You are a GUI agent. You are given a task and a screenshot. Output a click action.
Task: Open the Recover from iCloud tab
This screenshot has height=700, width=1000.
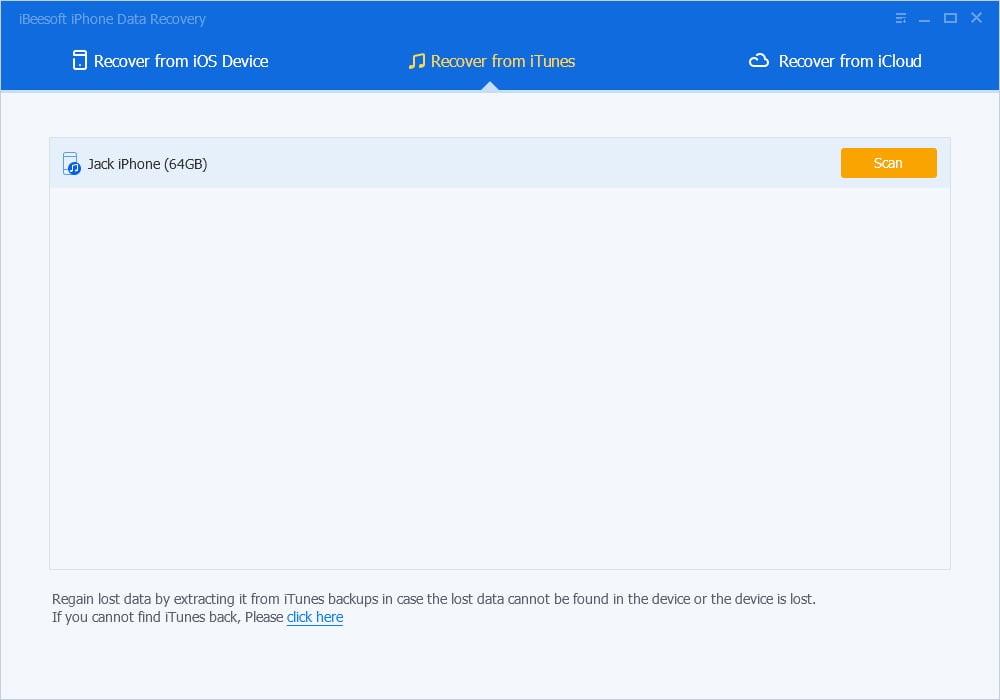pyautogui.click(x=835, y=61)
